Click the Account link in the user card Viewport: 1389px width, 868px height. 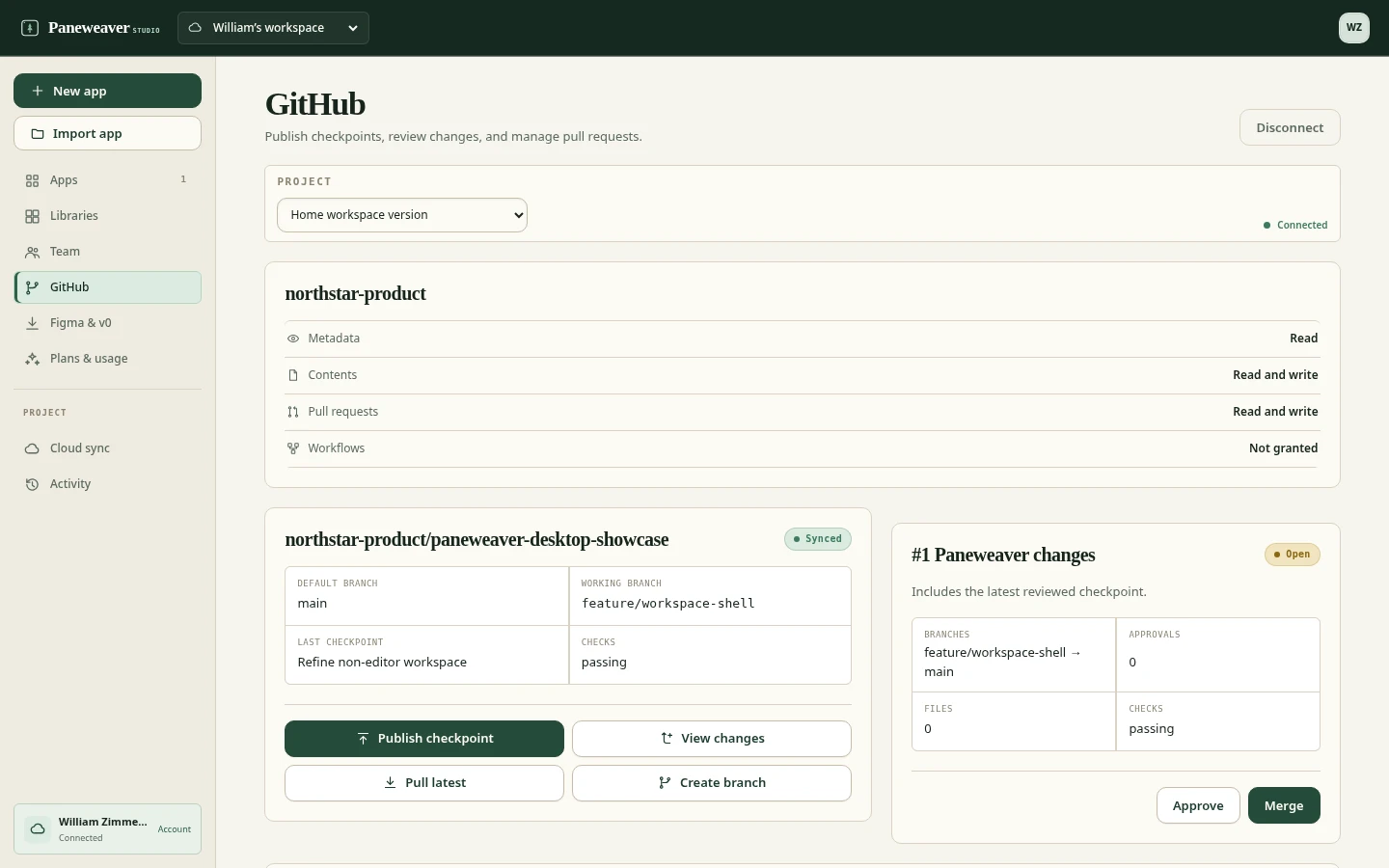click(175, 829)
